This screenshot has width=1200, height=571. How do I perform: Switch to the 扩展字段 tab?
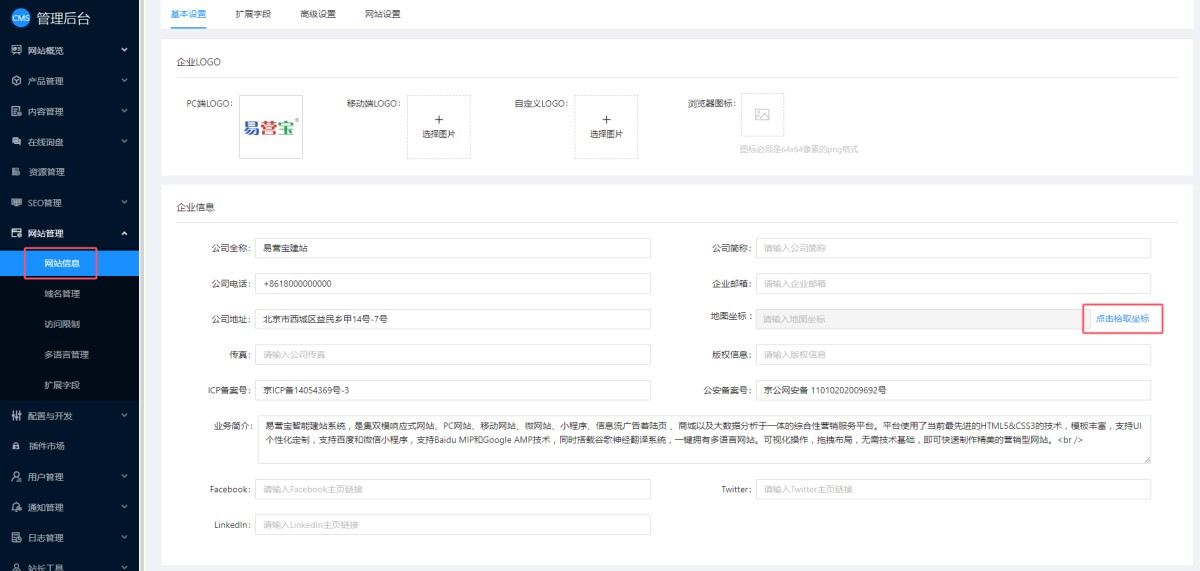coord(253,14)
